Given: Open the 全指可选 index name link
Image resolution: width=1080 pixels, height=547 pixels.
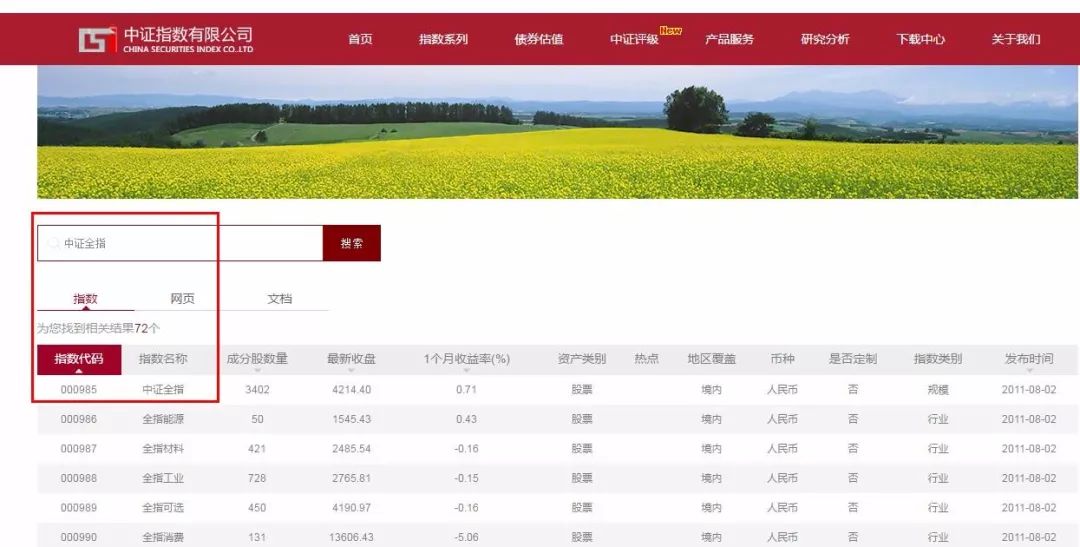Looking at the screenshot, I should (163, 508).
